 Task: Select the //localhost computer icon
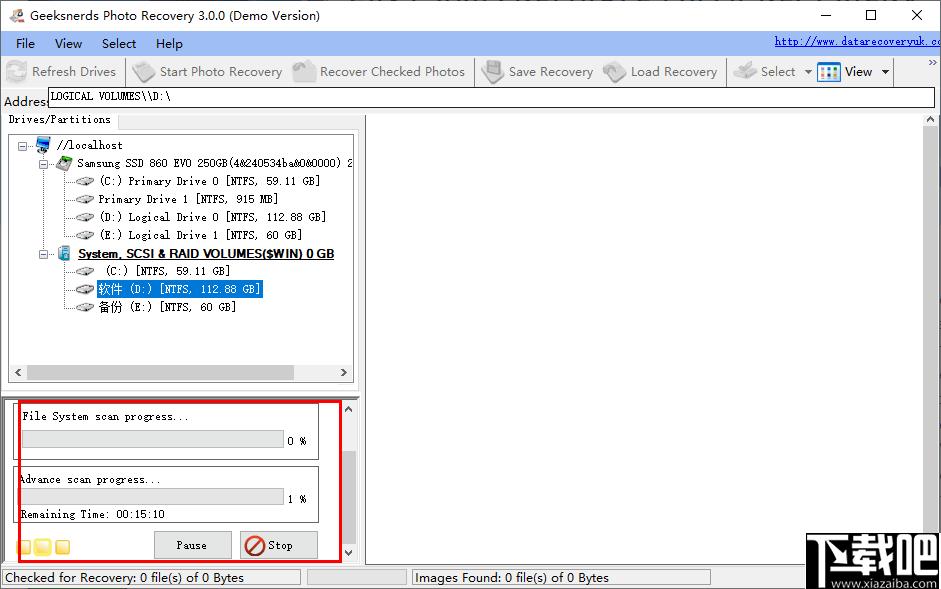43,145
